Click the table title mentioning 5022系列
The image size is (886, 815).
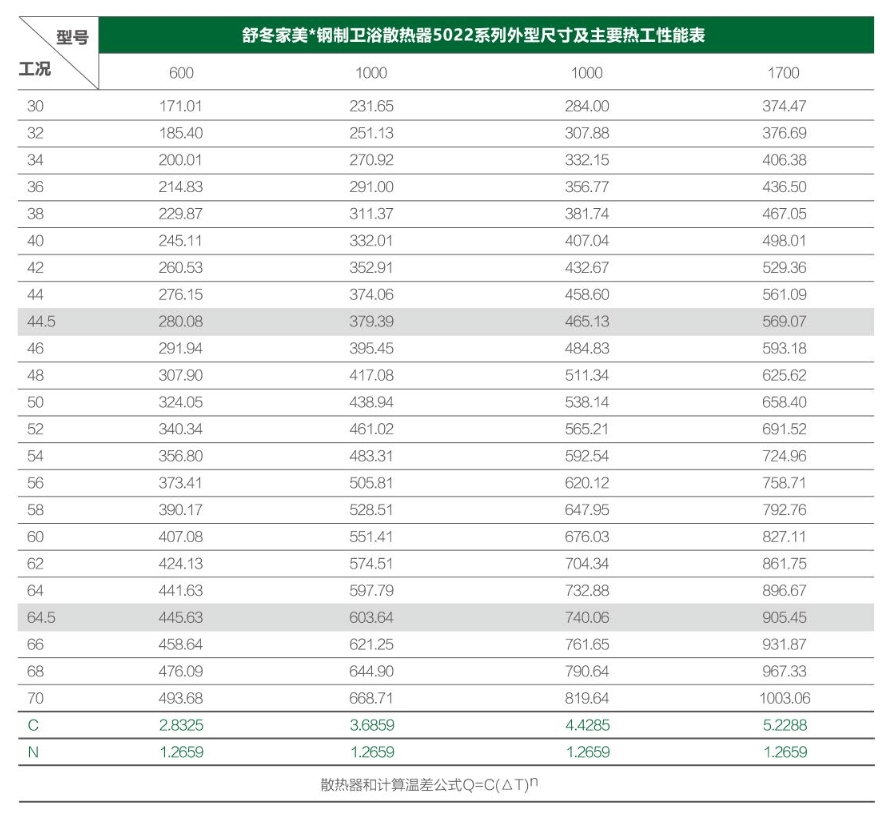(474, 36)
